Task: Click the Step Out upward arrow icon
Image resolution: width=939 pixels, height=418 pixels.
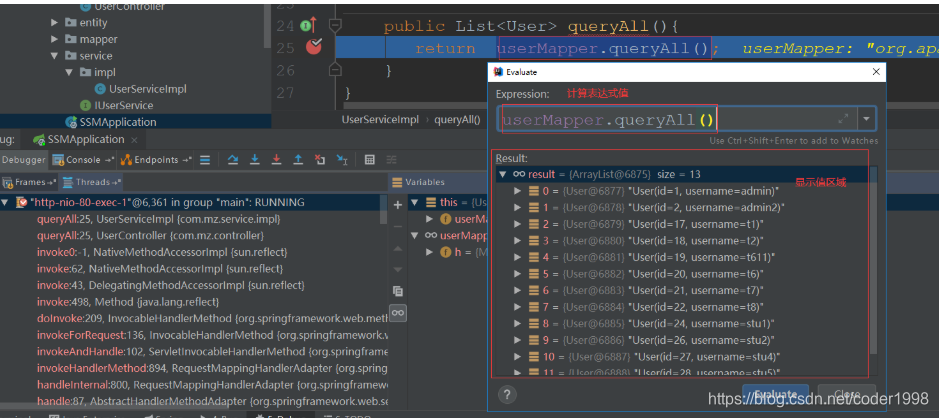Action: (298, 160)
